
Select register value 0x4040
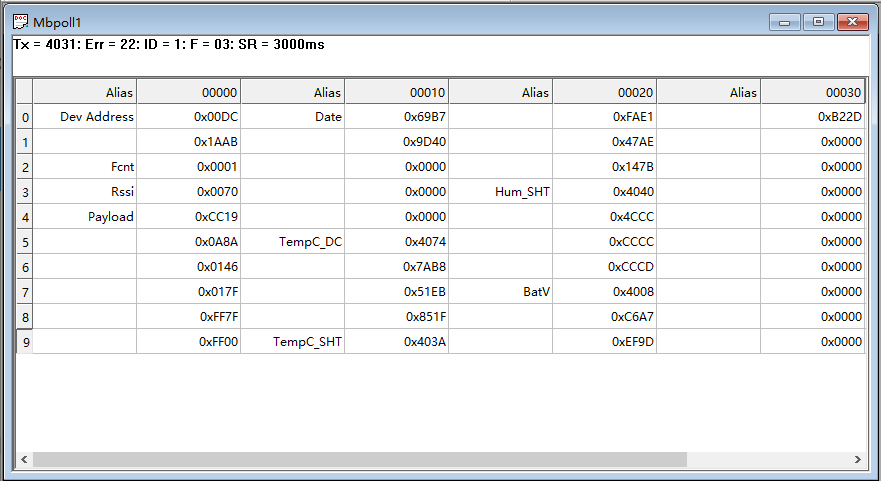pos(605,192)
